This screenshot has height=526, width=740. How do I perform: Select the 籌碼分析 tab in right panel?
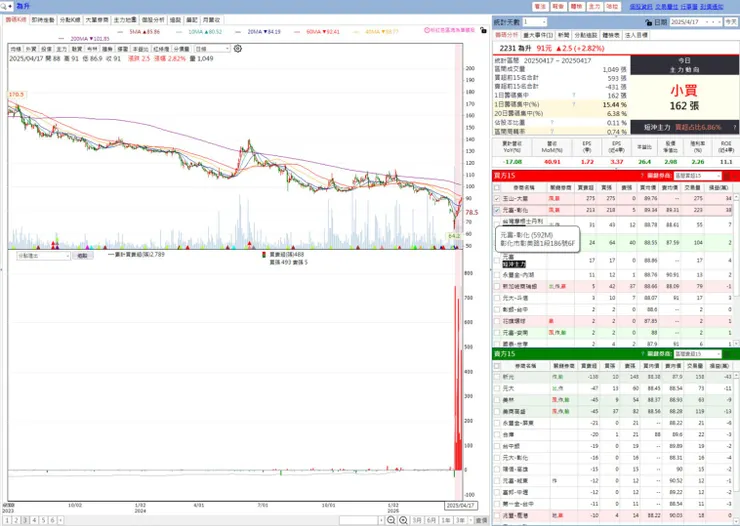tap(506, 35)
